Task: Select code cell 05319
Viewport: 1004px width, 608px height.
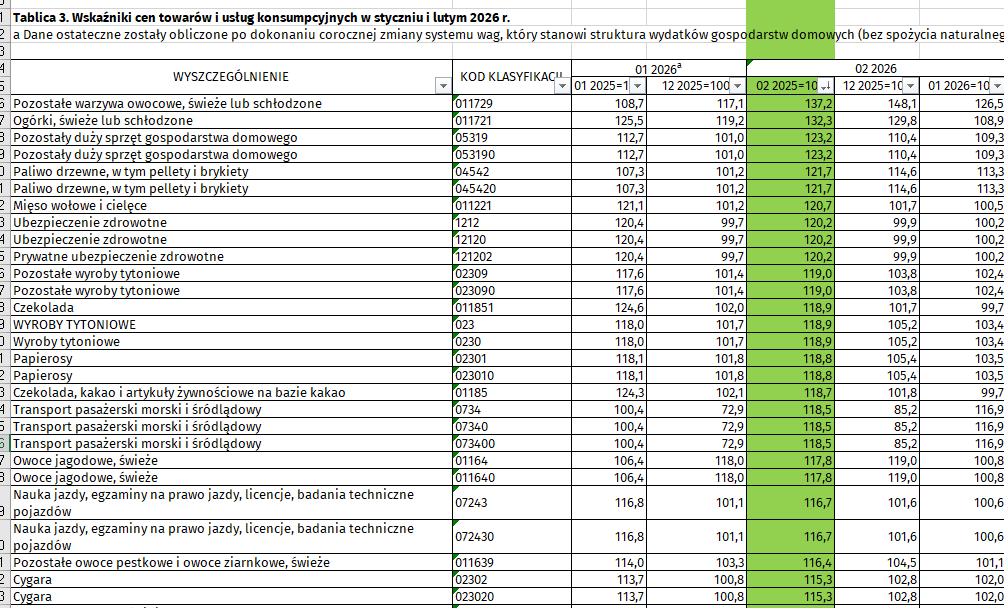Action: click(x=512, y=138)
